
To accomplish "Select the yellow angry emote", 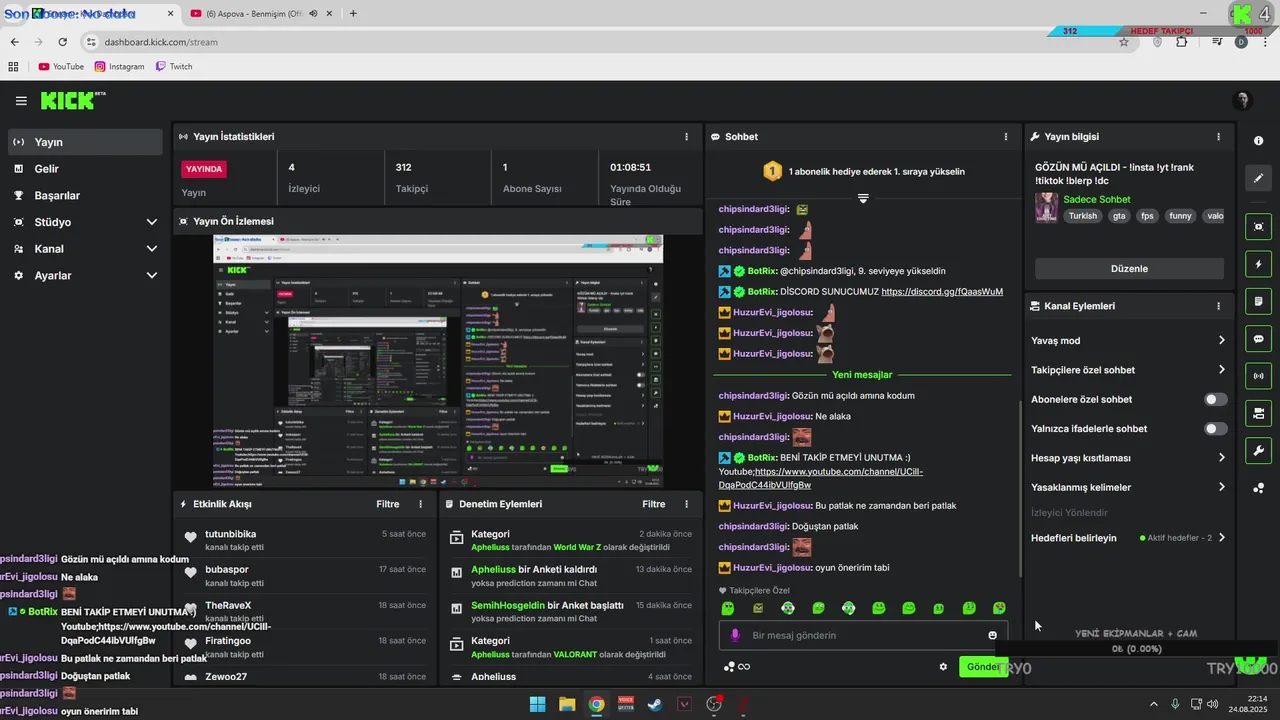I will [x=758, y=608].
